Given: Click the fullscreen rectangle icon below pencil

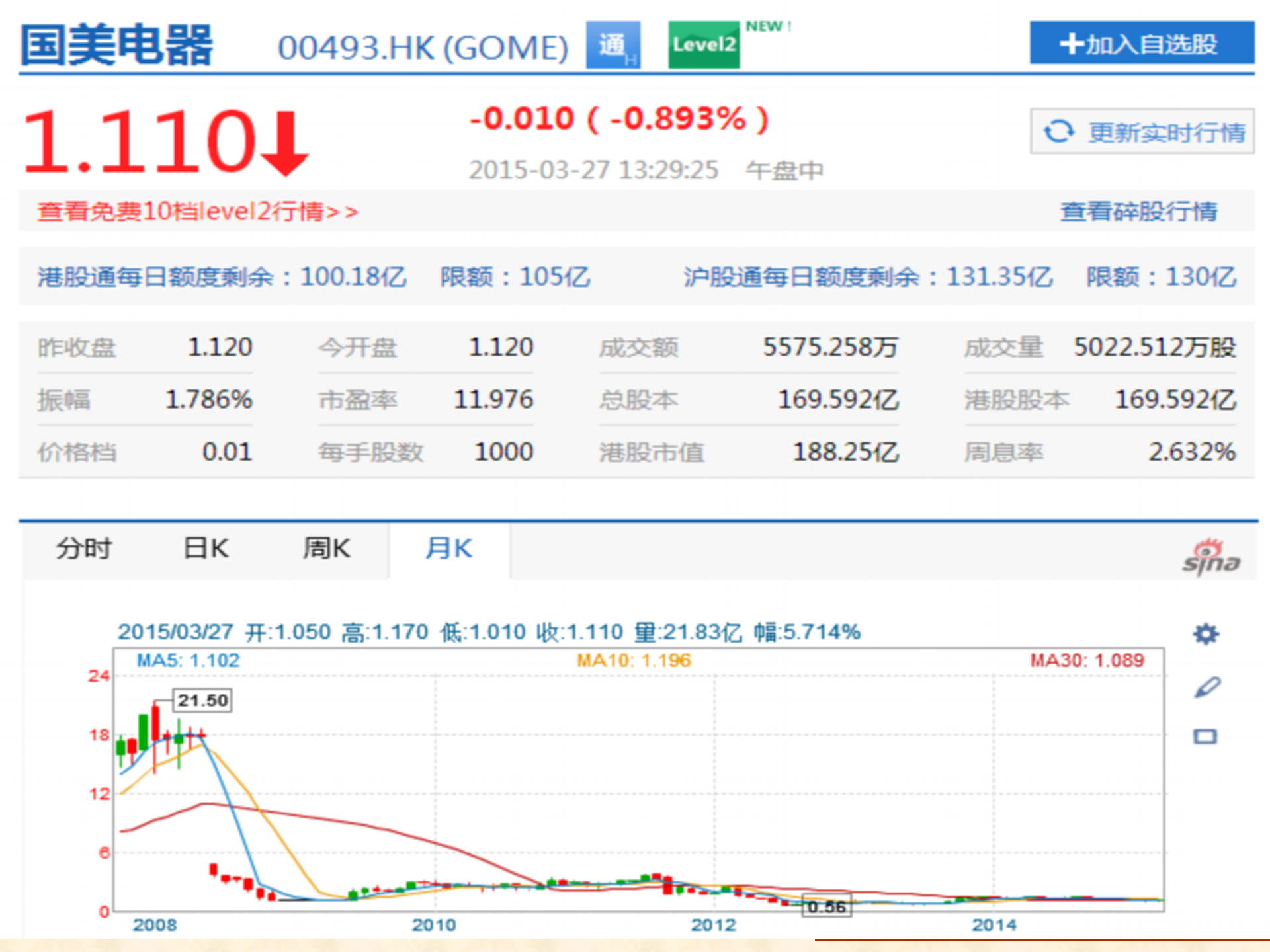Looking at the screenshot, I should (x=1205, y=736).
